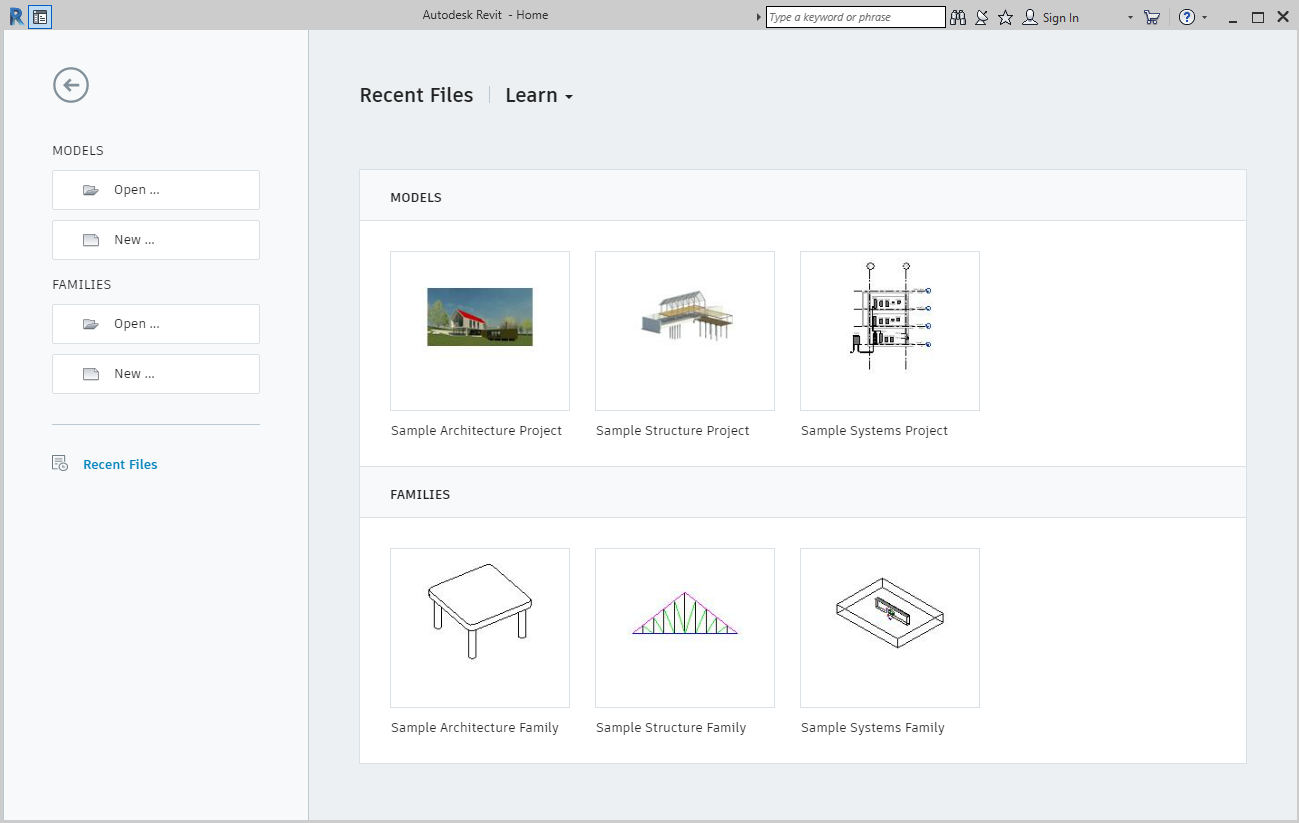Open the Communication Center satellite icon
The image size is (1299, 823).
pyautogui.click(x=982, y=17)
